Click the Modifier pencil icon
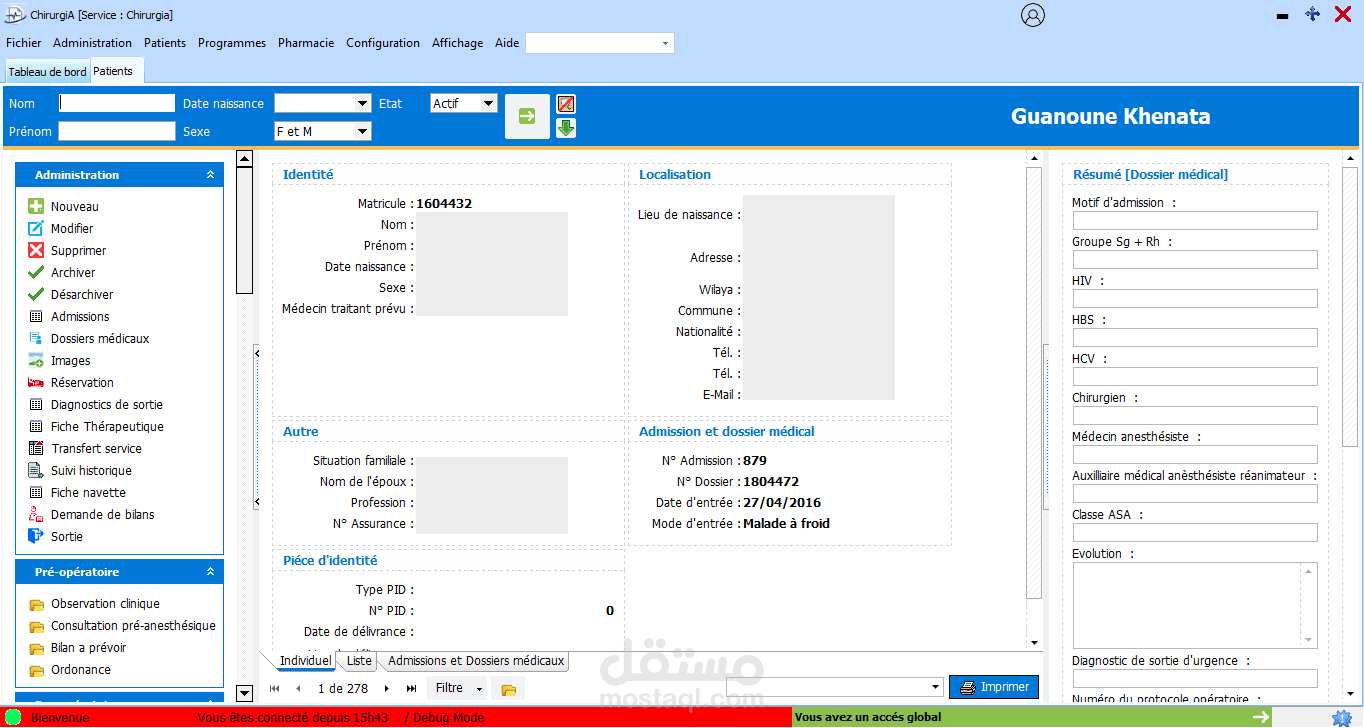This screenshot has height=728, width=1364. 36,228
